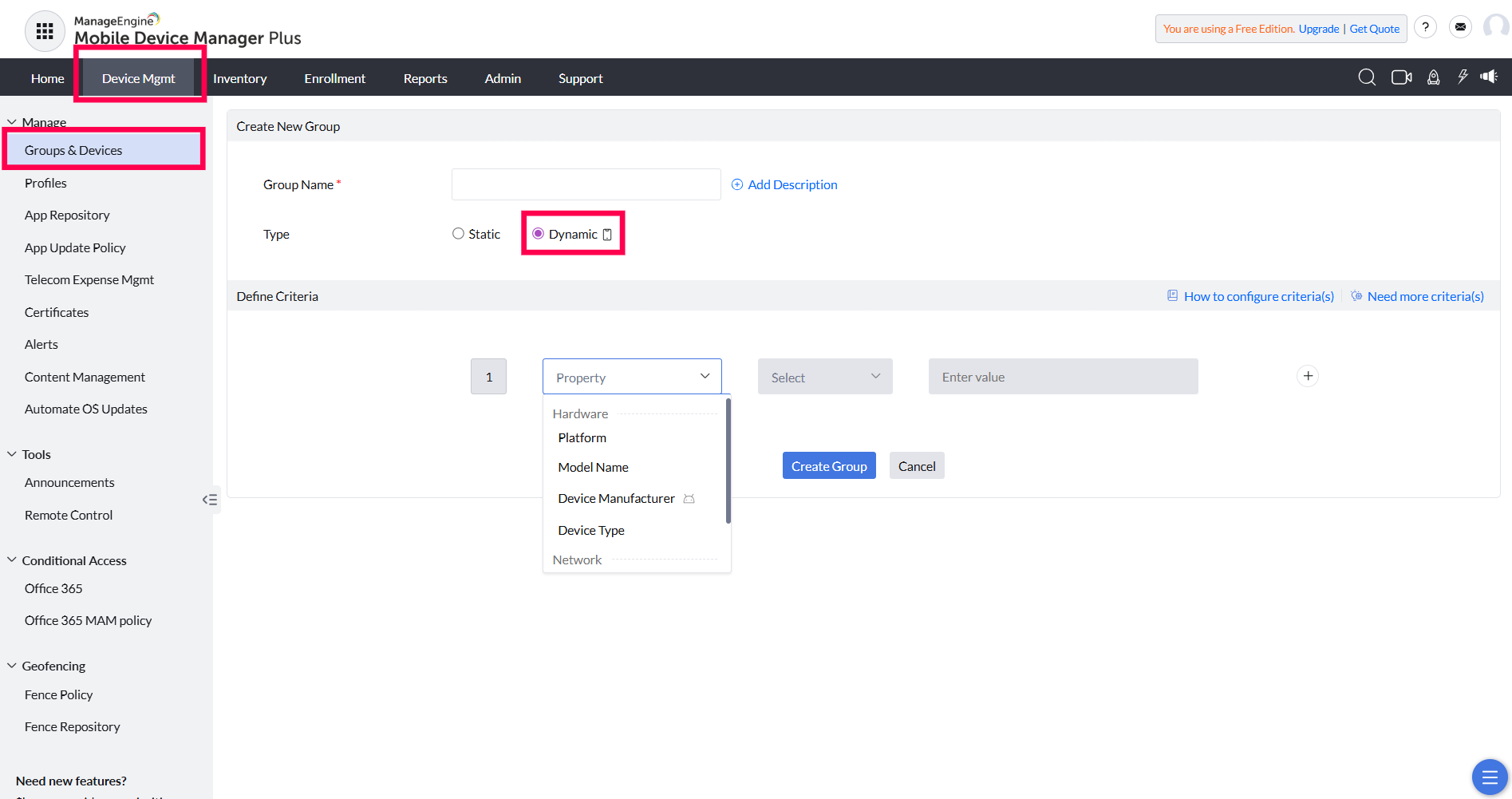1512x799 pixels.
Task: Go to the Home tab
Action: [x=48, y=78]
